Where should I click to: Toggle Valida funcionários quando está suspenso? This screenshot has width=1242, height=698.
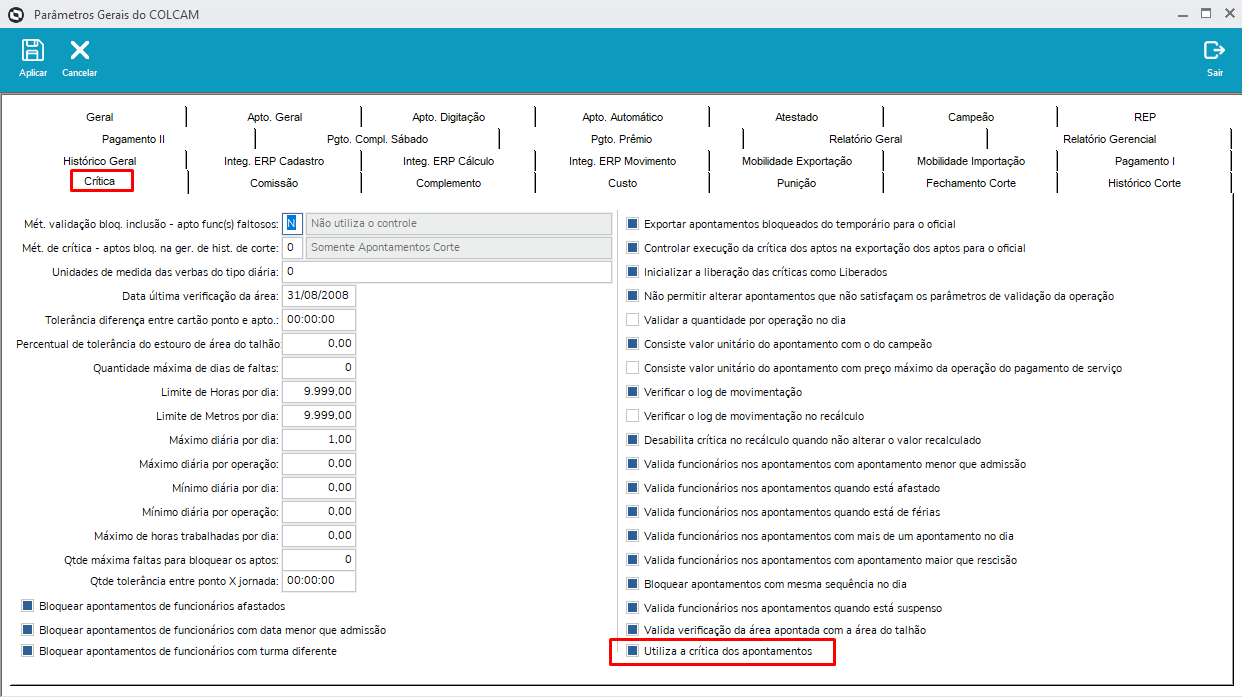pyautogui.click(x=632, y=608)
